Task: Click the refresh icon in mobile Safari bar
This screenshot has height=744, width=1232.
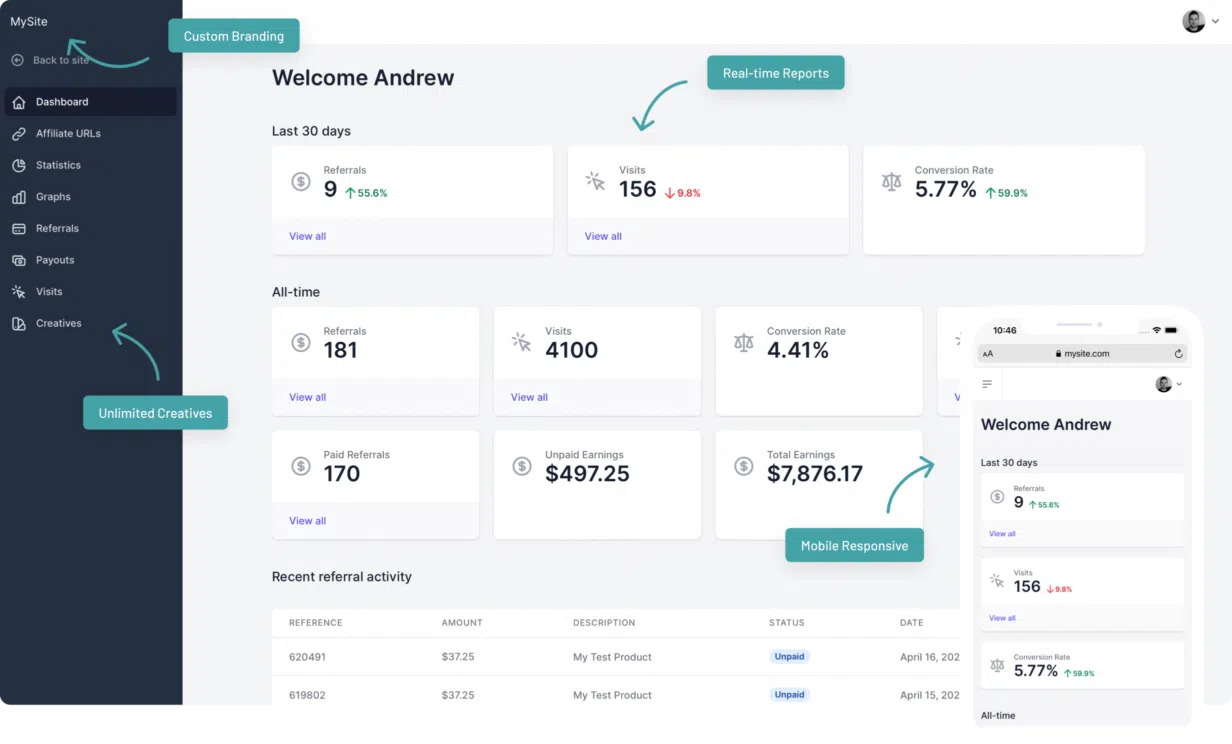Action: [x=1178, y=353]
